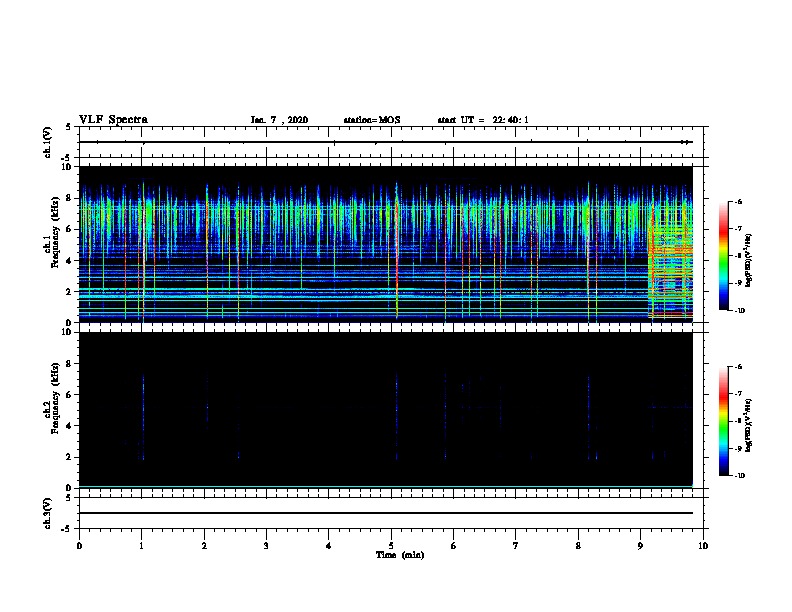This screenshot has height=612, width=792.
Task: Click the "-6" label on ch.2 colorbar
Action: 738,367
